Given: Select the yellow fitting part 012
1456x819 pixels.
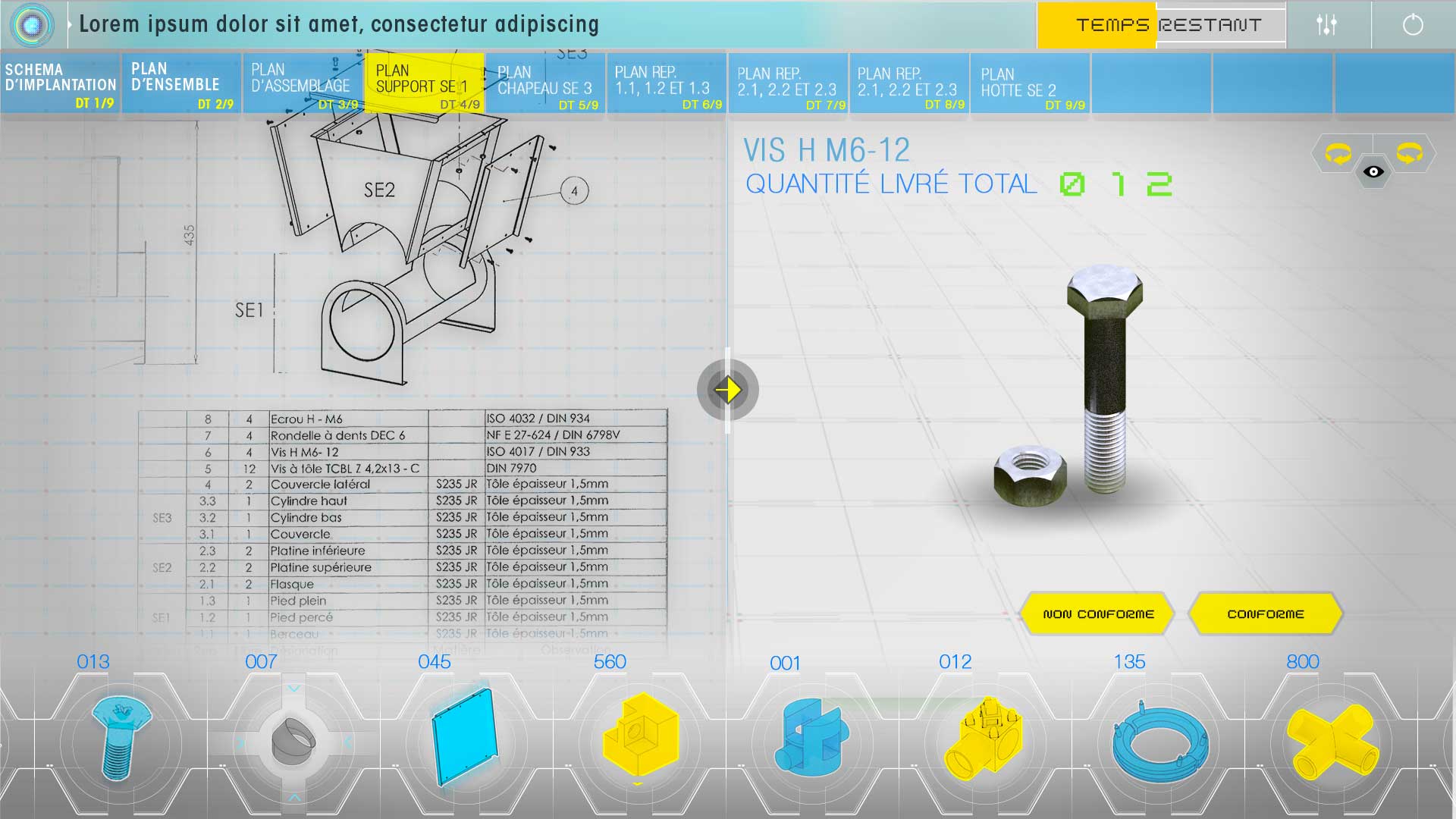Looking at the screenshot, I should coord(984,738).
